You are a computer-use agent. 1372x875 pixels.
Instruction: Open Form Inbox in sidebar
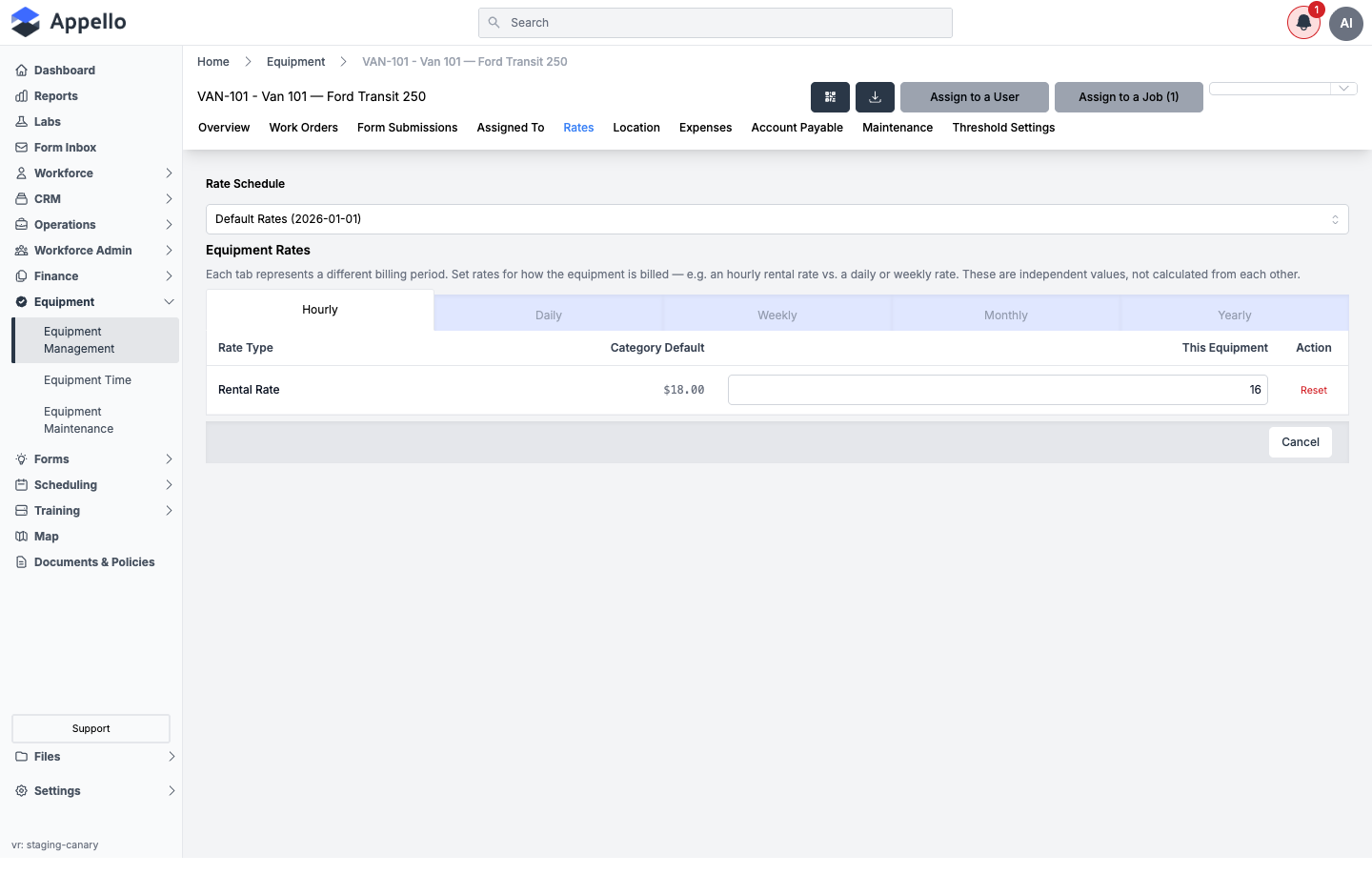click(x=65, y=148)
